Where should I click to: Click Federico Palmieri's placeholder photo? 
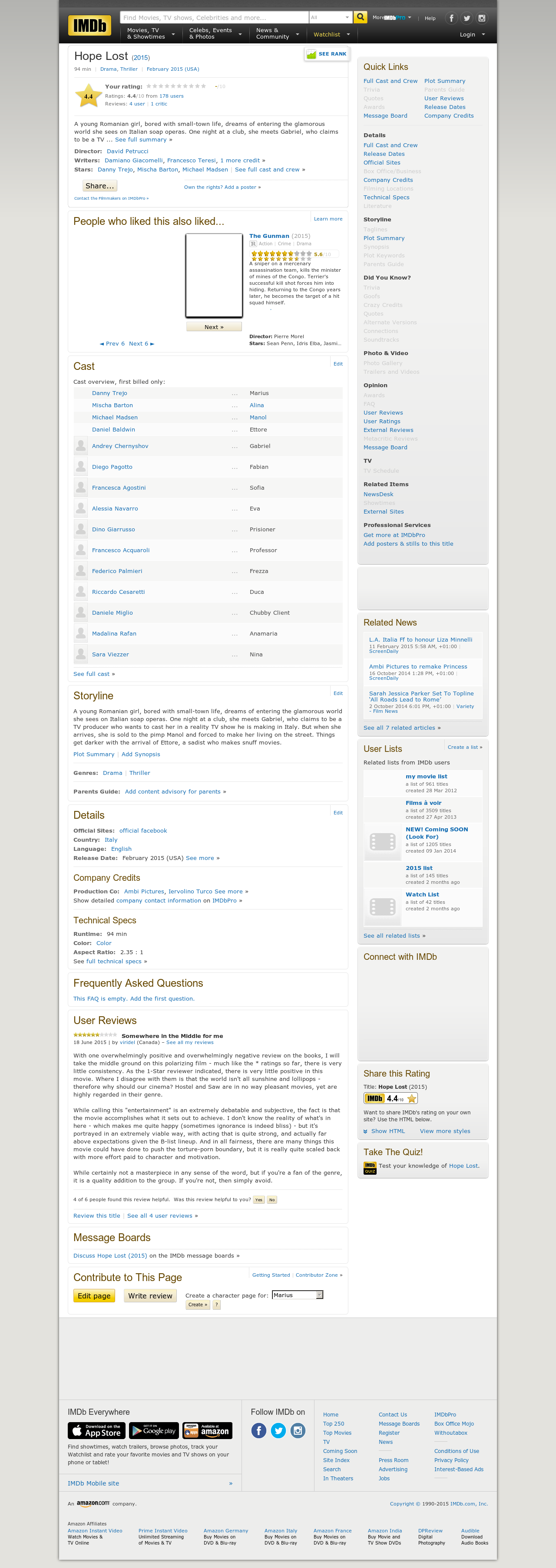[80, 571]
